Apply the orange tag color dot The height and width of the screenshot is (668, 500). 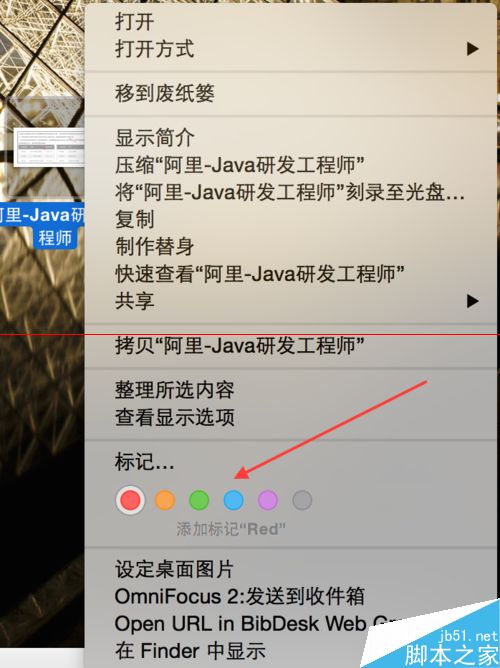(x=165, y=500)
